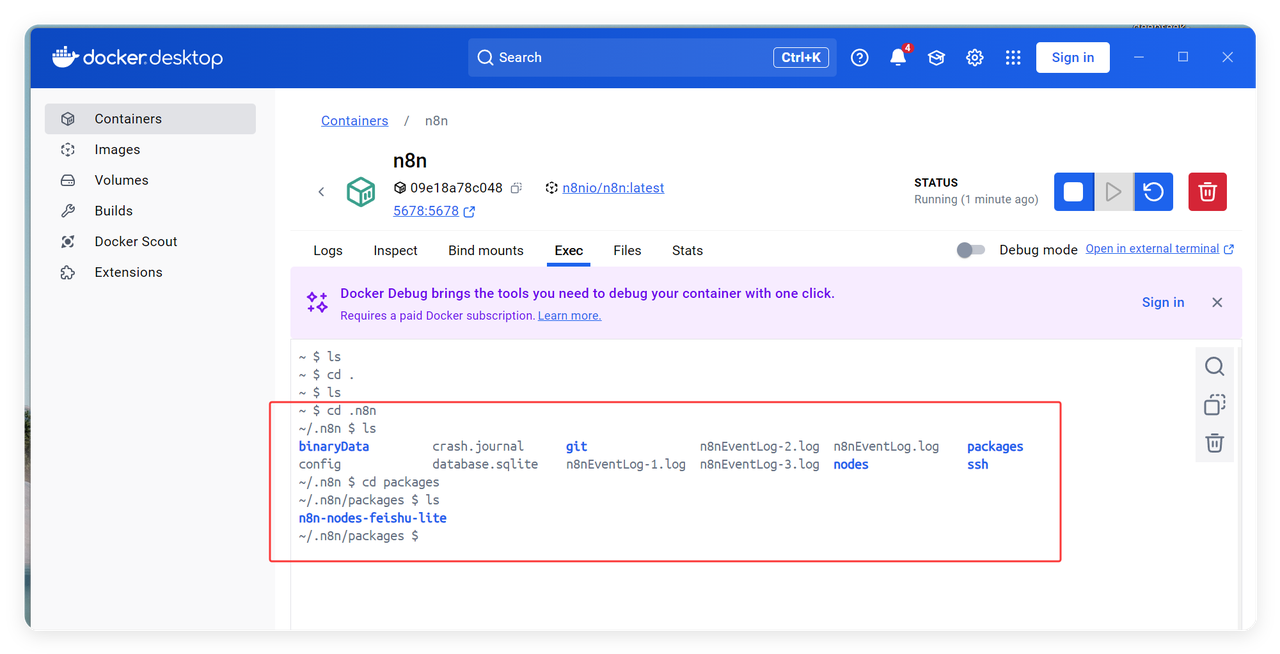Click n8nEventLog-1.log in terminal listing

tap(626, 465)
